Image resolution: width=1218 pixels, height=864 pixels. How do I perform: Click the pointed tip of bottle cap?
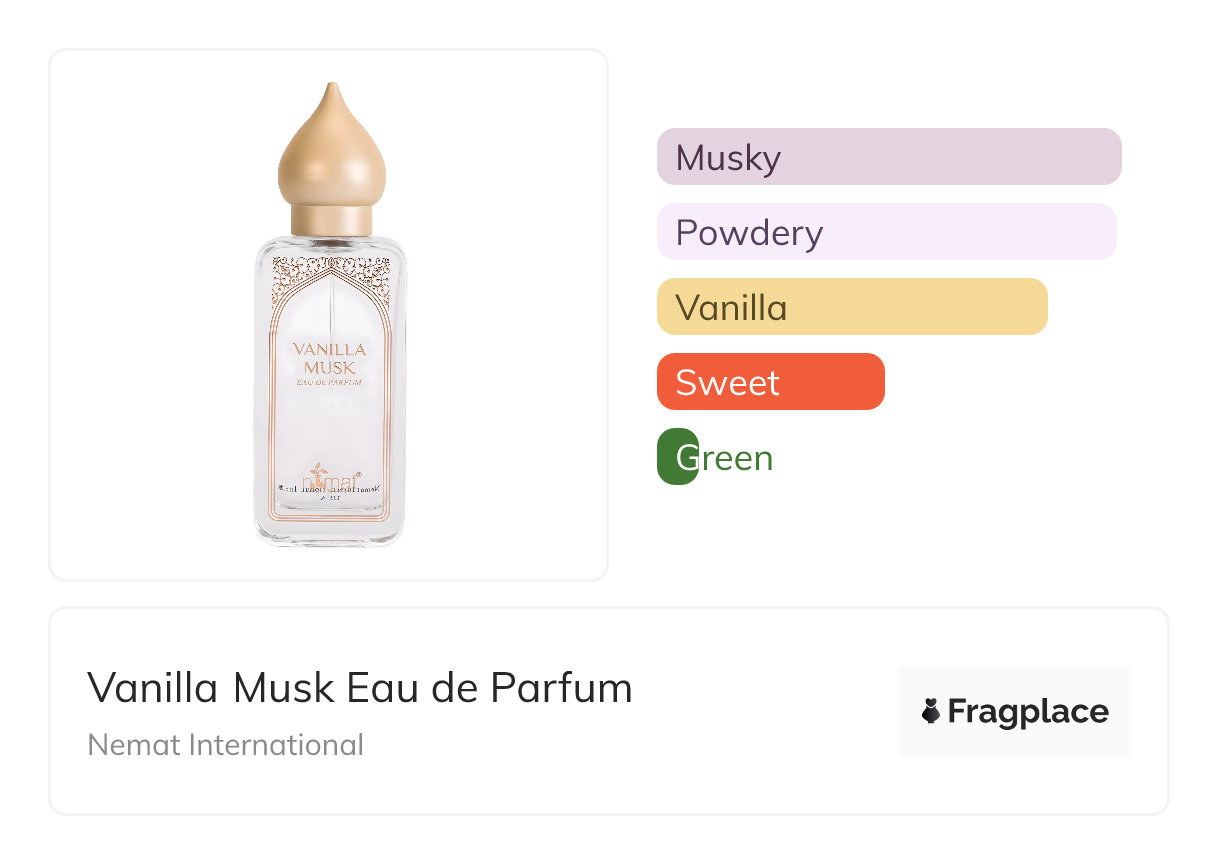tap(331, 89)
